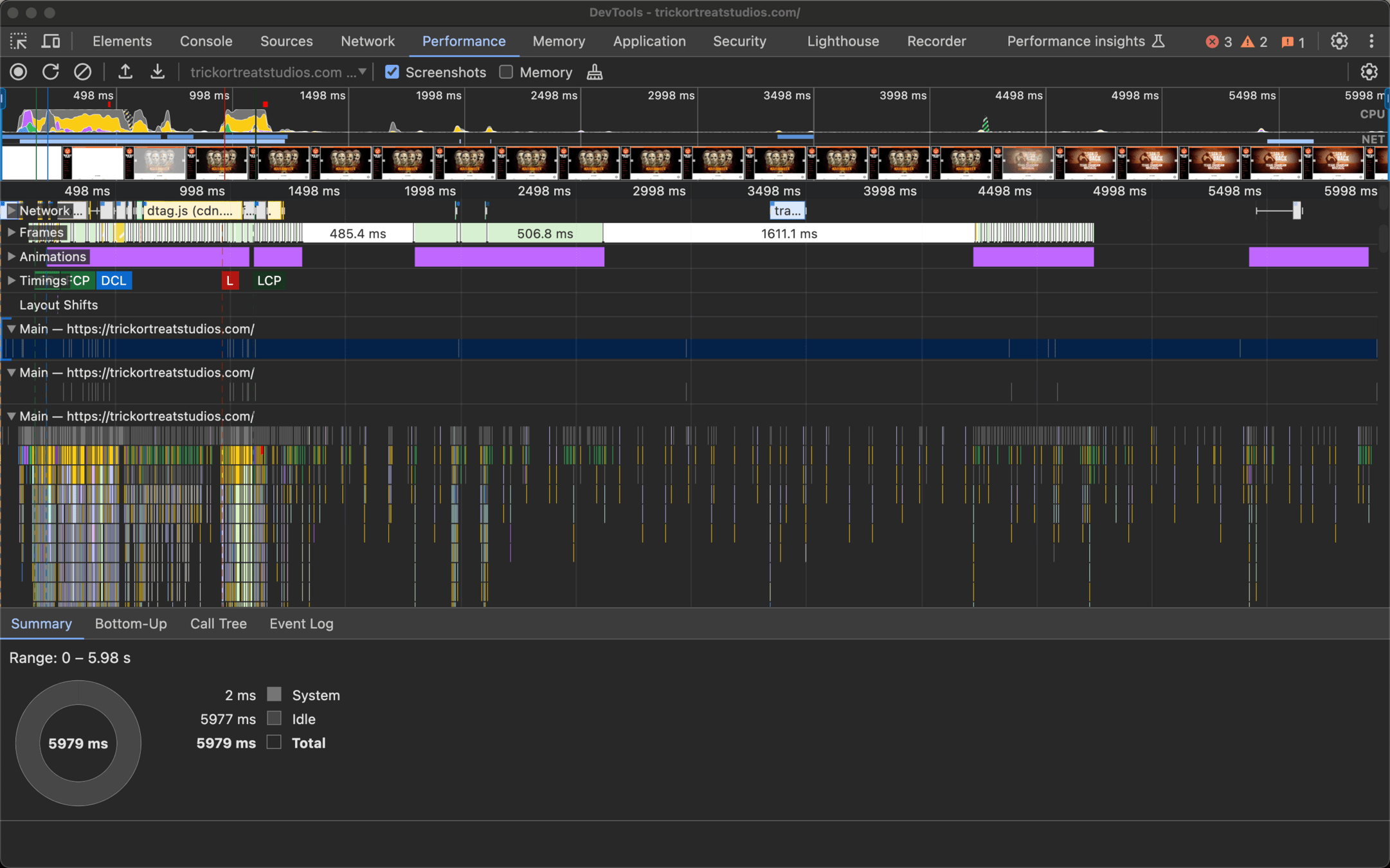Screen dimensions: 1390x868
Task: Expand the Timings track
Action: [11, 280]
